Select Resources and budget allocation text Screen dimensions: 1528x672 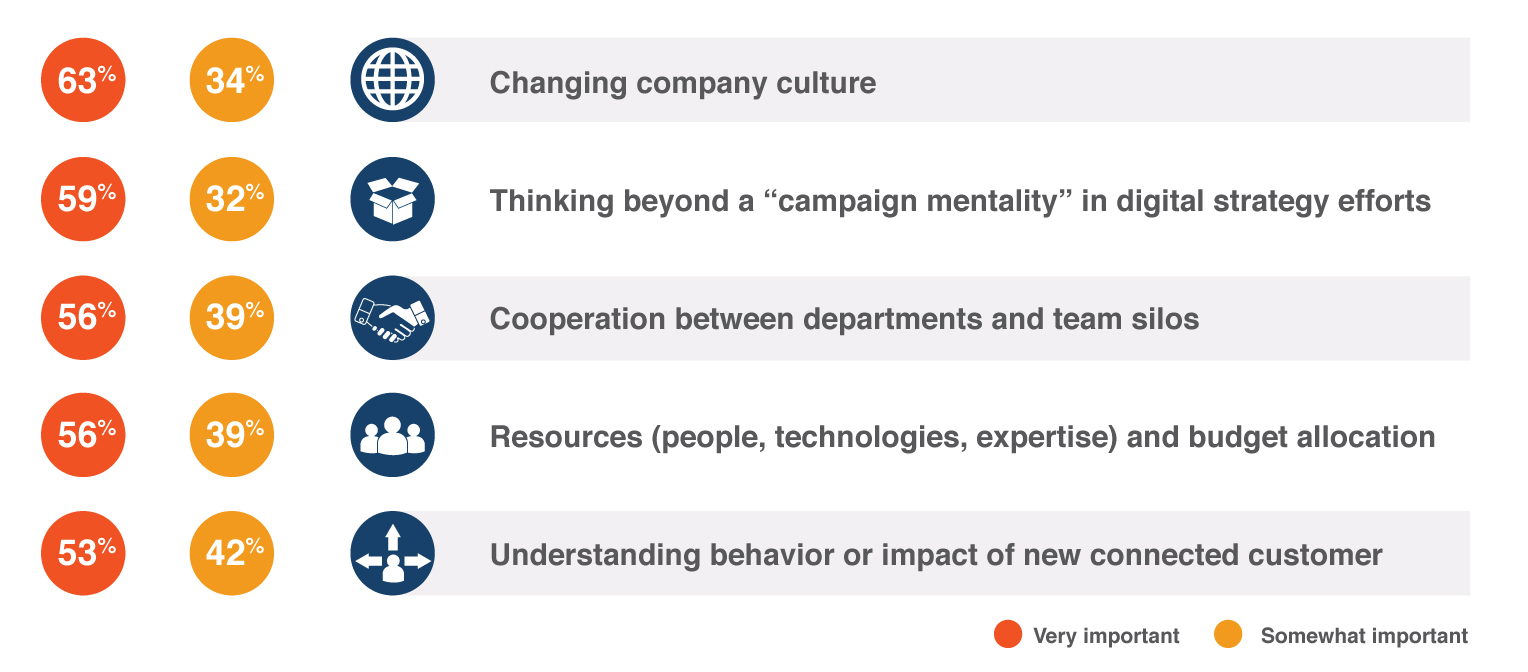[x=962, y=437]
